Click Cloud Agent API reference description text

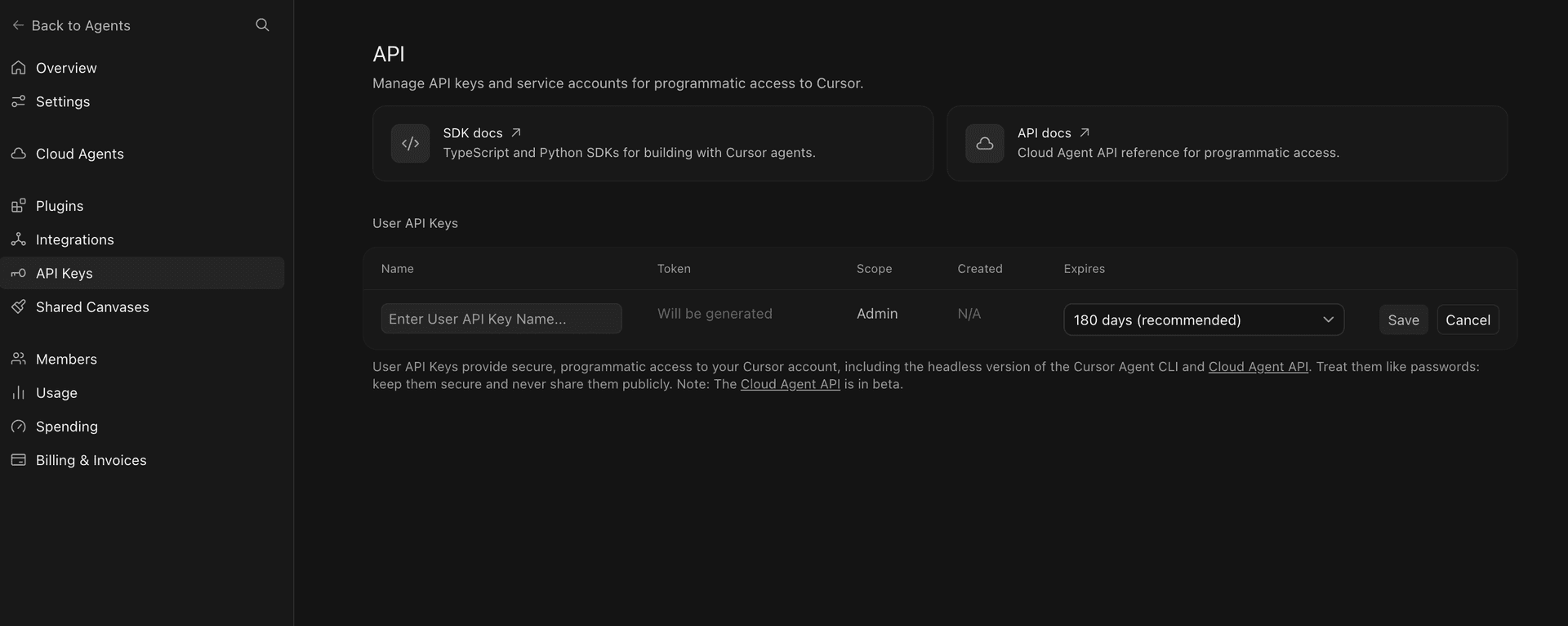[x=1178, y=153]
